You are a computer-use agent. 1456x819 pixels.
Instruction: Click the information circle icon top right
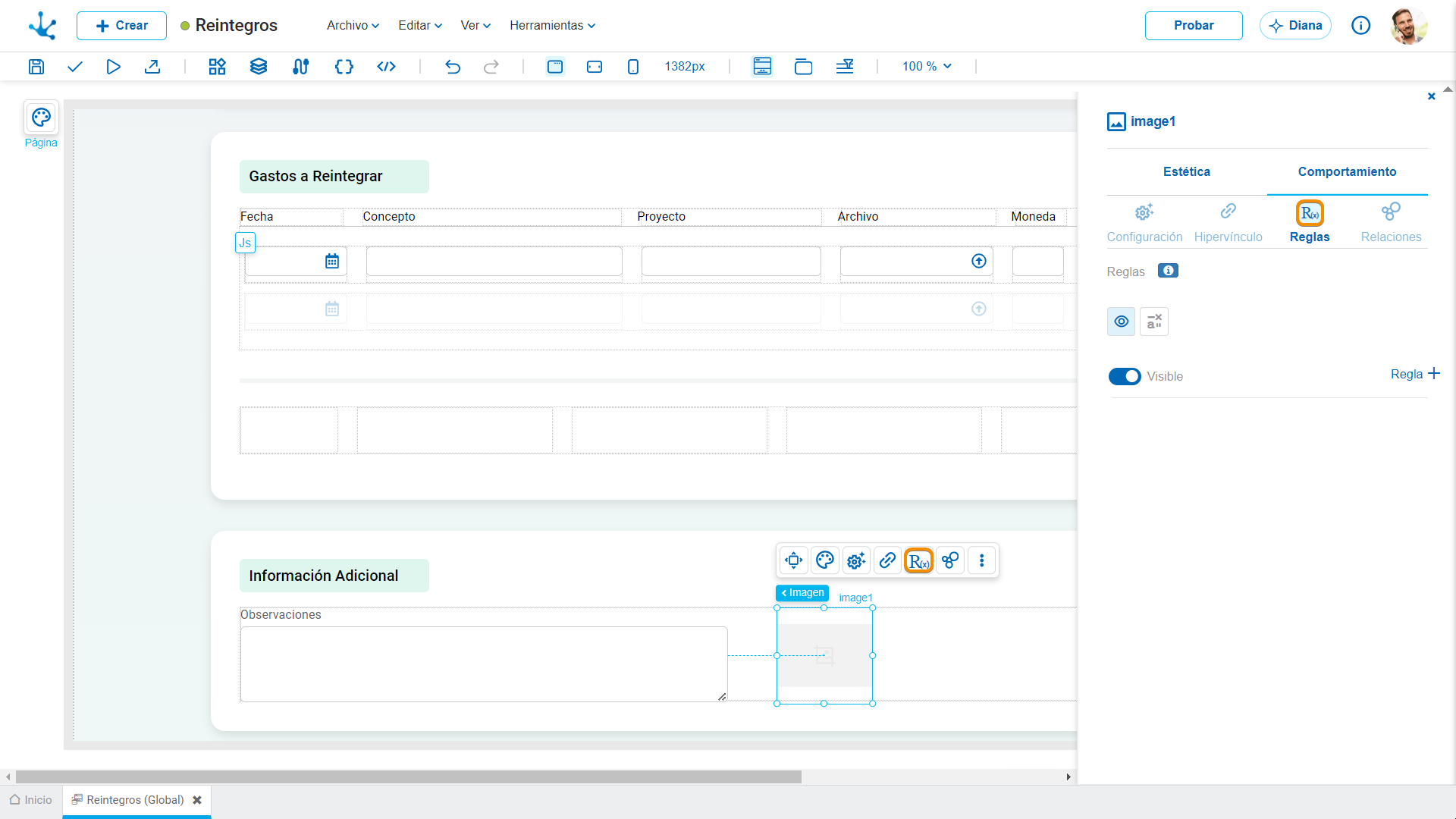click(1361, 26)
